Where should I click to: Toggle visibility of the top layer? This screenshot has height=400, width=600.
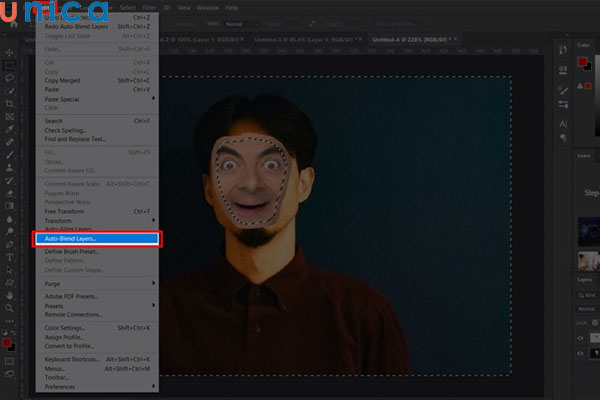[x=582, y=338]
